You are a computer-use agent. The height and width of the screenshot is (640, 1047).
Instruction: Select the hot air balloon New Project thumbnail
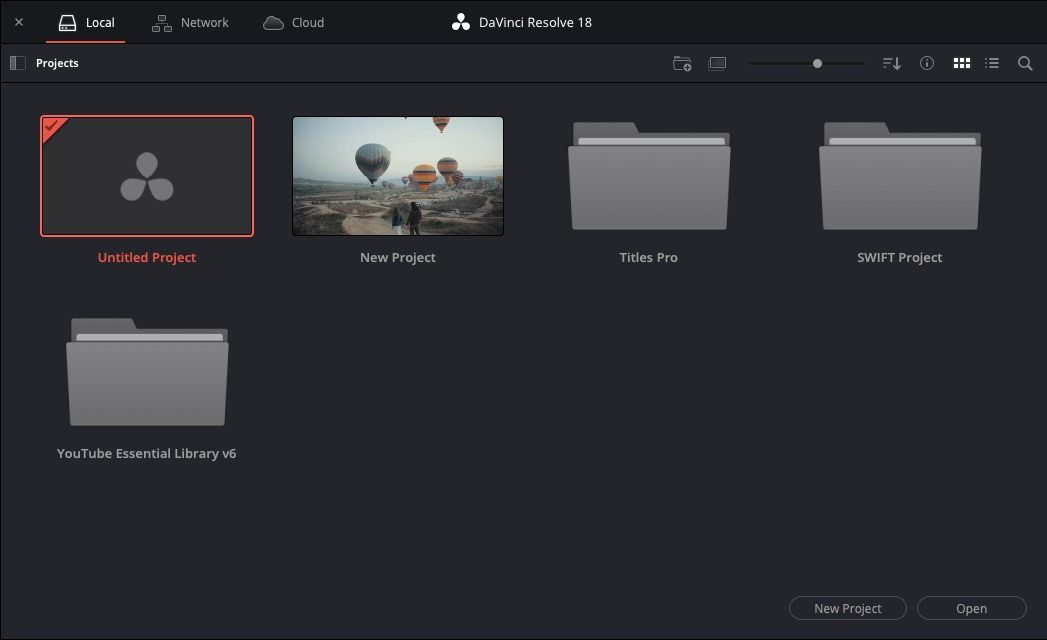point(398,176)
